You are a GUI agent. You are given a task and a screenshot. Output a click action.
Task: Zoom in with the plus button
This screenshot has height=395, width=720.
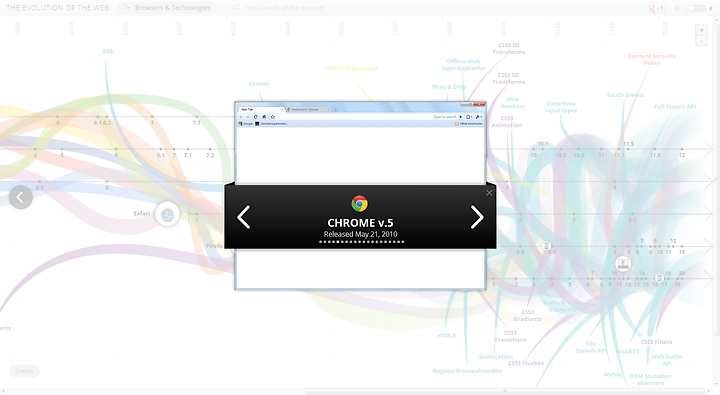701,30
